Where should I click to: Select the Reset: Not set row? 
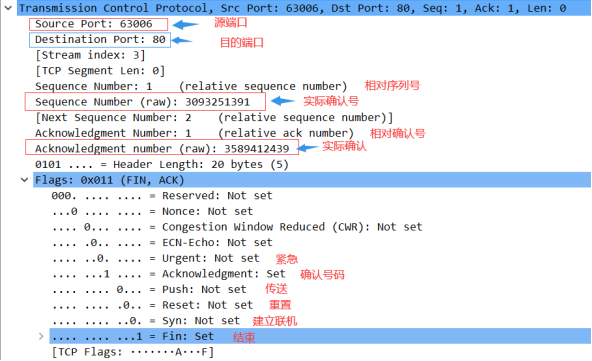click(152, 305)
